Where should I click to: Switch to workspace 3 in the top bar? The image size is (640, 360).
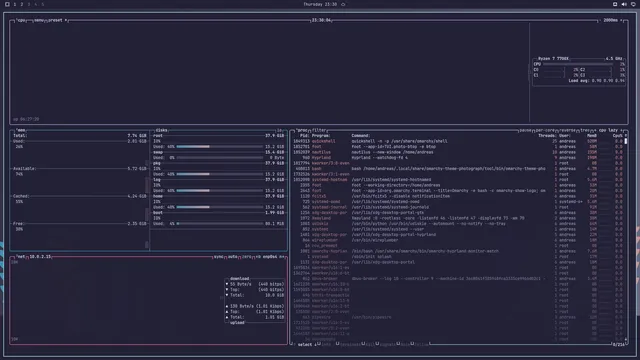click(x=29, y=4)
